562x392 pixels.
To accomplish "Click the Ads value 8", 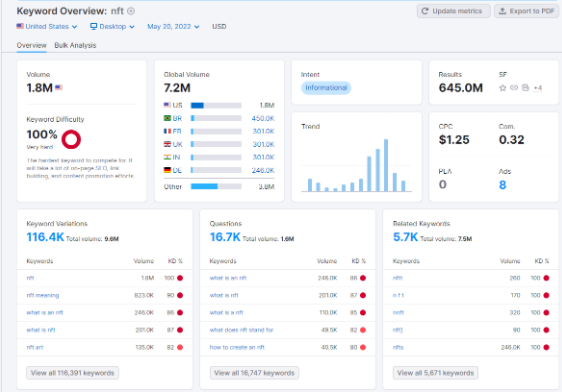I will point(503,185).
